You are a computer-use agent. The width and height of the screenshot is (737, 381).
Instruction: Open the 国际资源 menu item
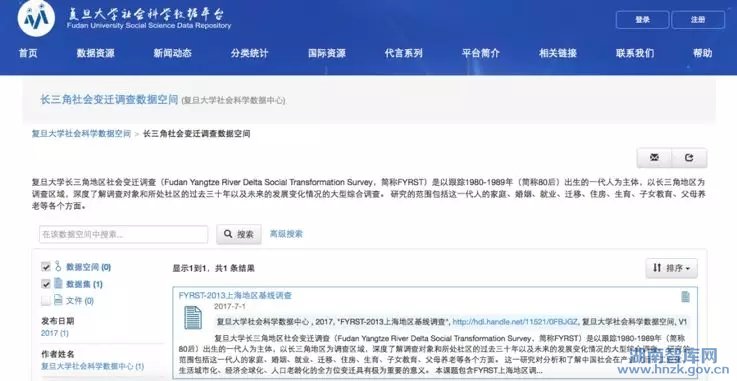327,53
